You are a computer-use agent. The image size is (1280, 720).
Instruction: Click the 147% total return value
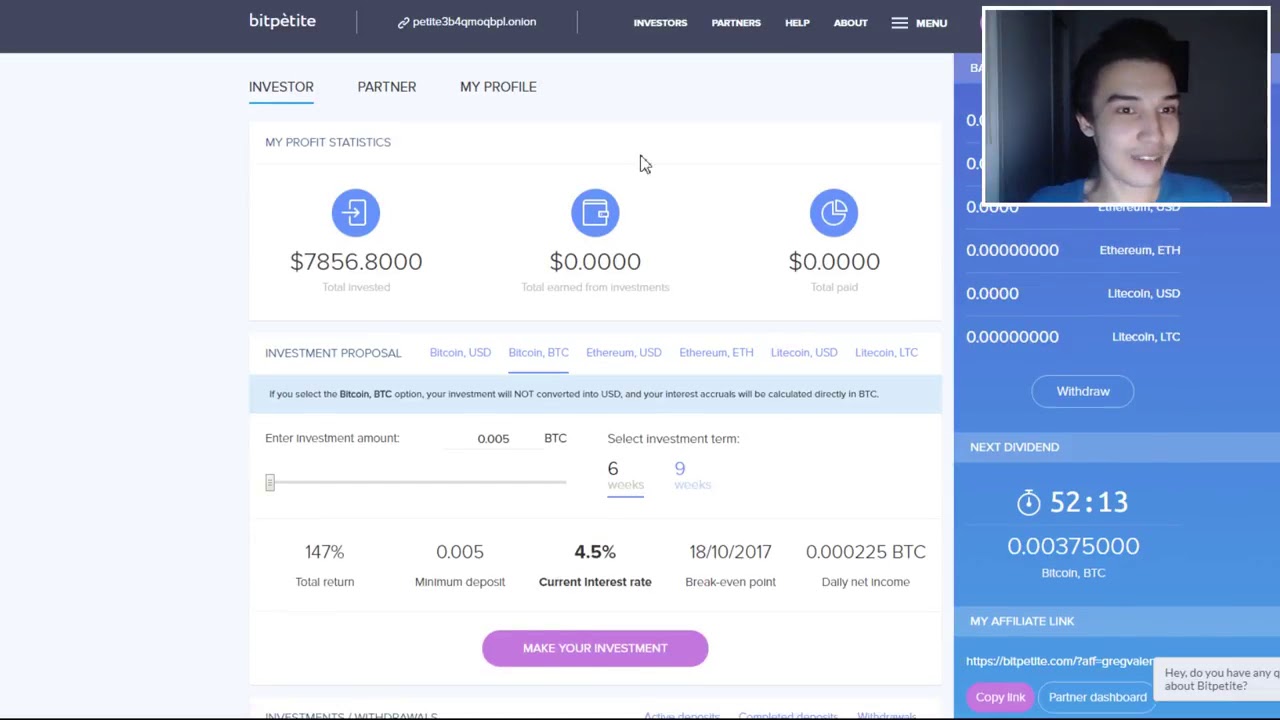coord(324,552)
